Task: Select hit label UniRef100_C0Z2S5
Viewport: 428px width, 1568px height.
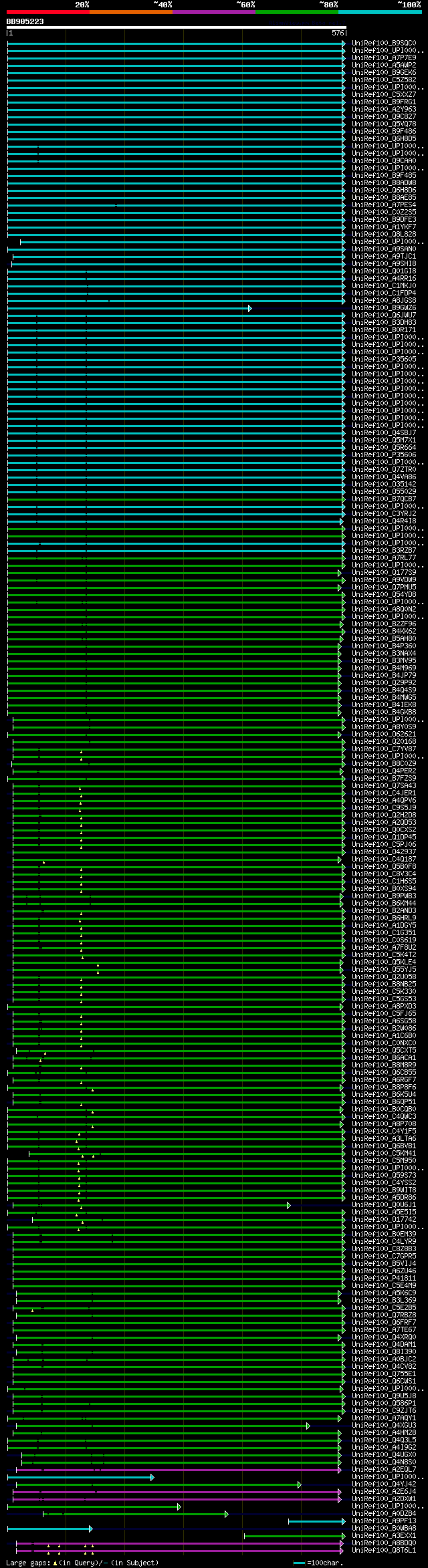Action: [384, 212]
